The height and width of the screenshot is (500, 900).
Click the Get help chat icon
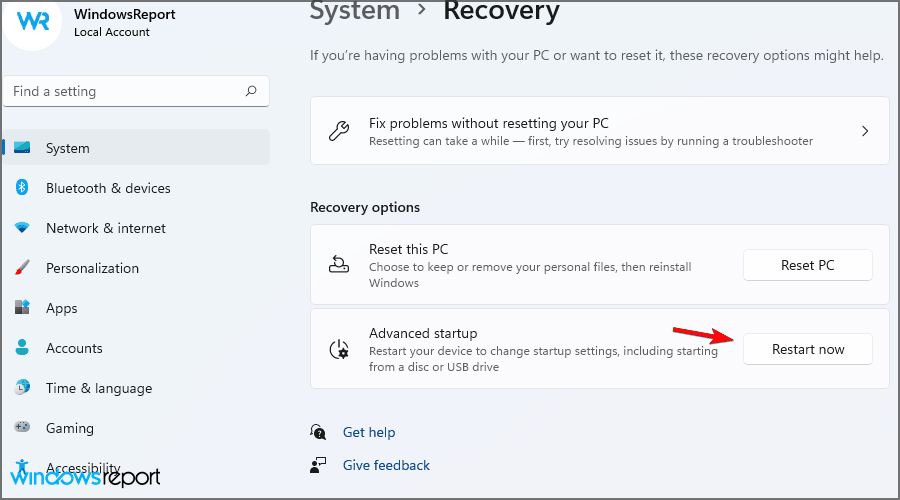pyautogui.click(x=318, y=432)
